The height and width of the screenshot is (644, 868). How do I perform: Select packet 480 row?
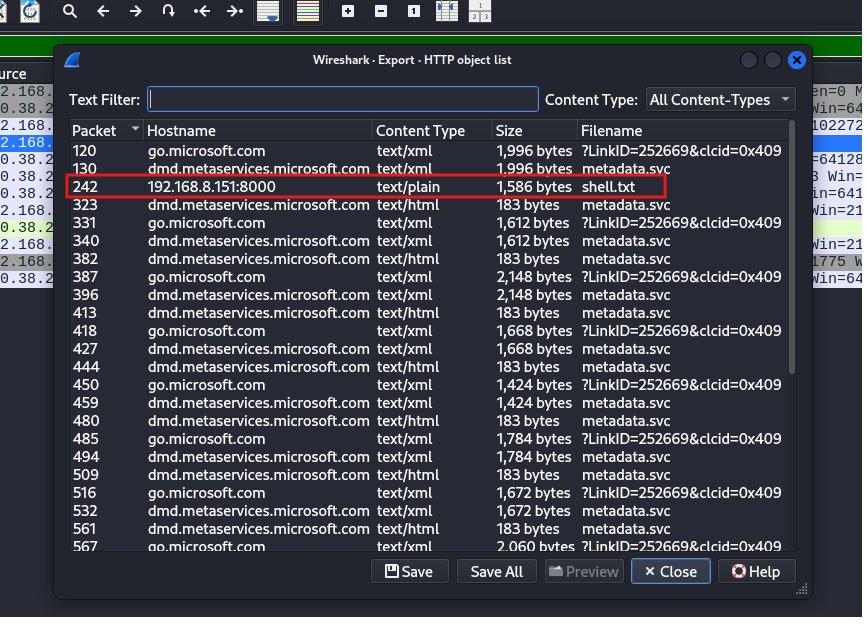point(427,421)
